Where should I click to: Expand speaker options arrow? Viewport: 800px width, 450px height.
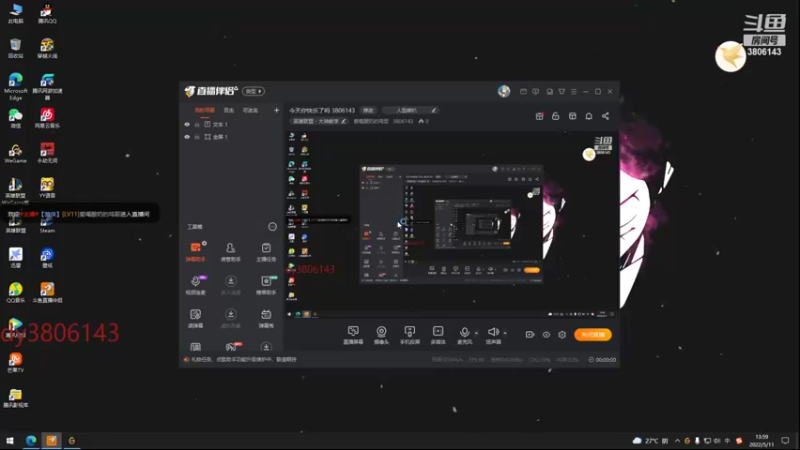505,333
